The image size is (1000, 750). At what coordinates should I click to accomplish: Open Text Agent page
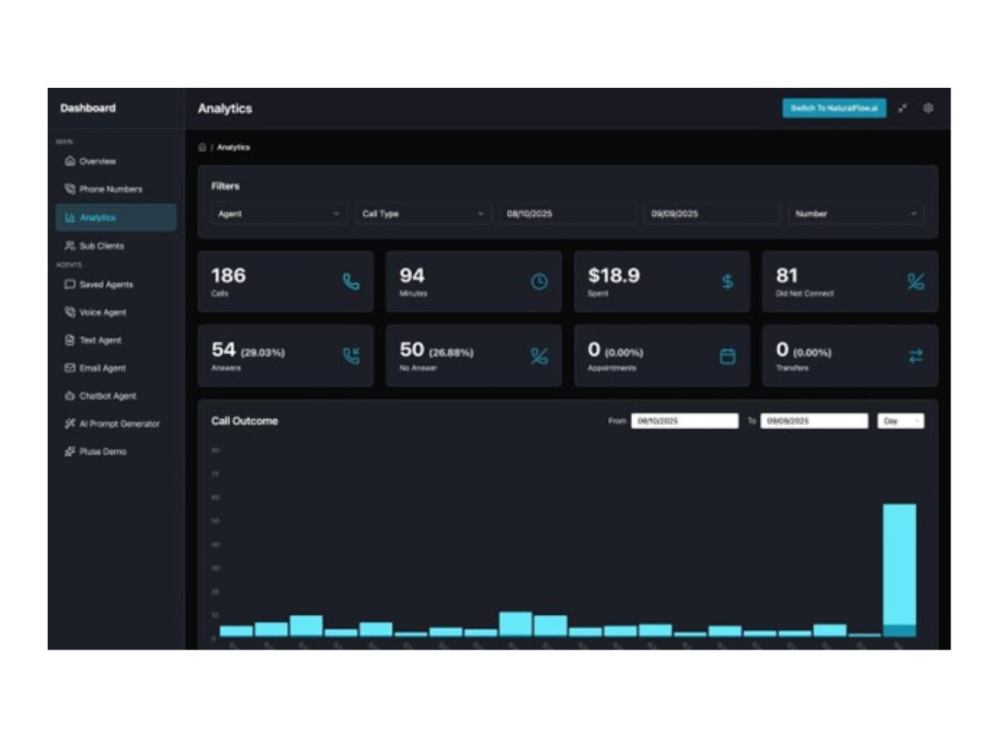[115, 340]
